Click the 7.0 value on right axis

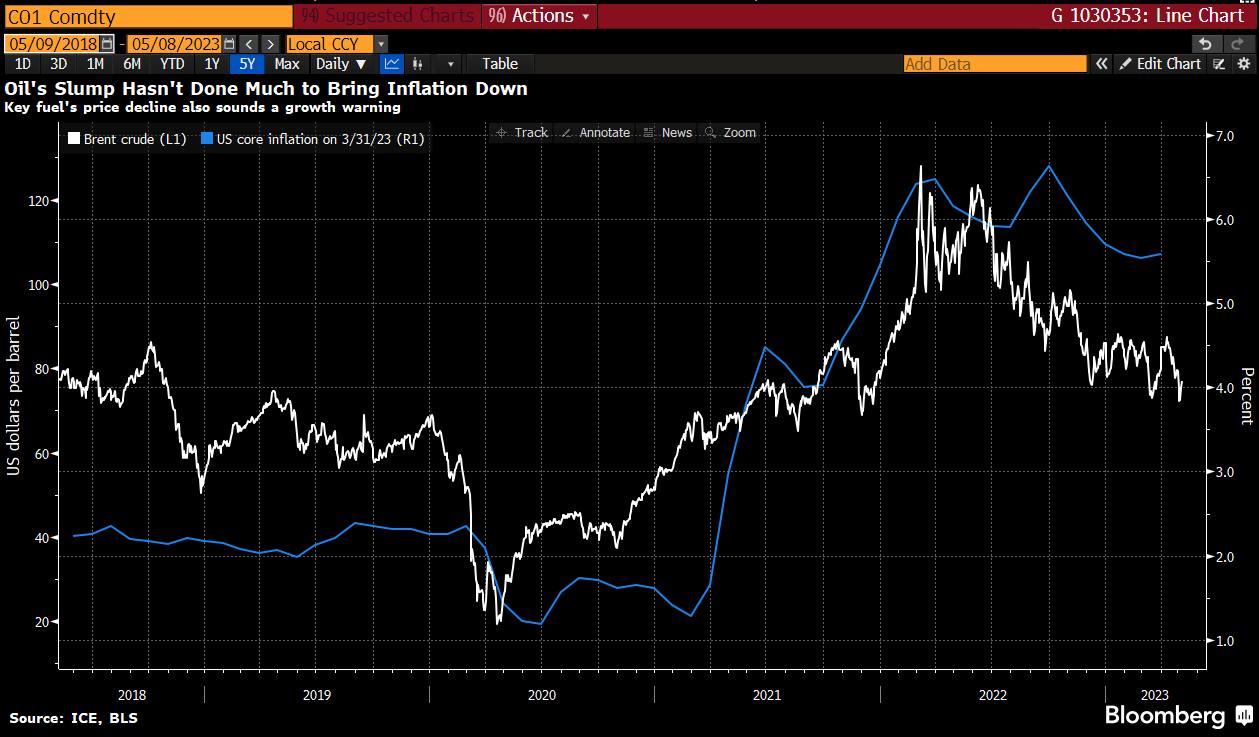click(x=1223, y=136)
